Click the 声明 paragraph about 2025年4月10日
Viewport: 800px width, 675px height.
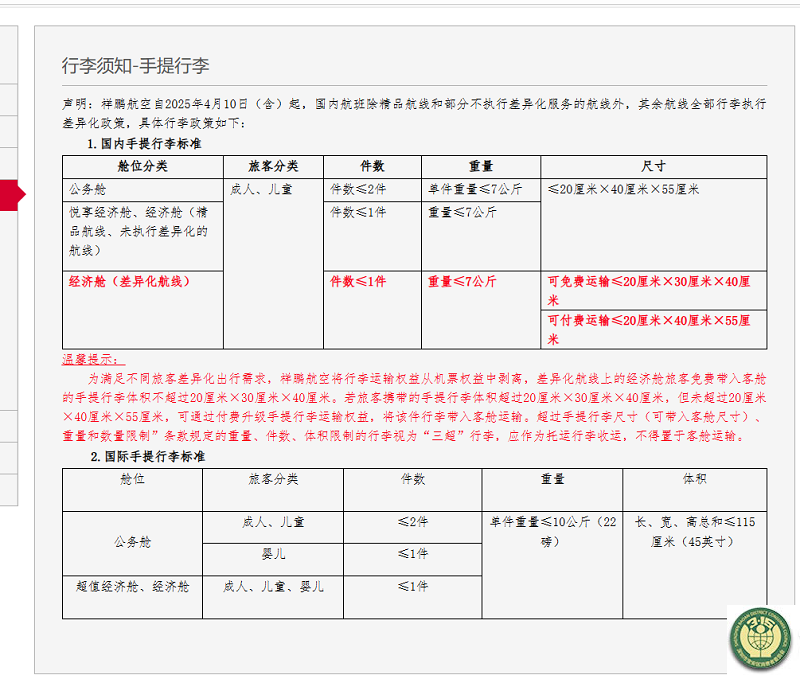click(414, 113)
